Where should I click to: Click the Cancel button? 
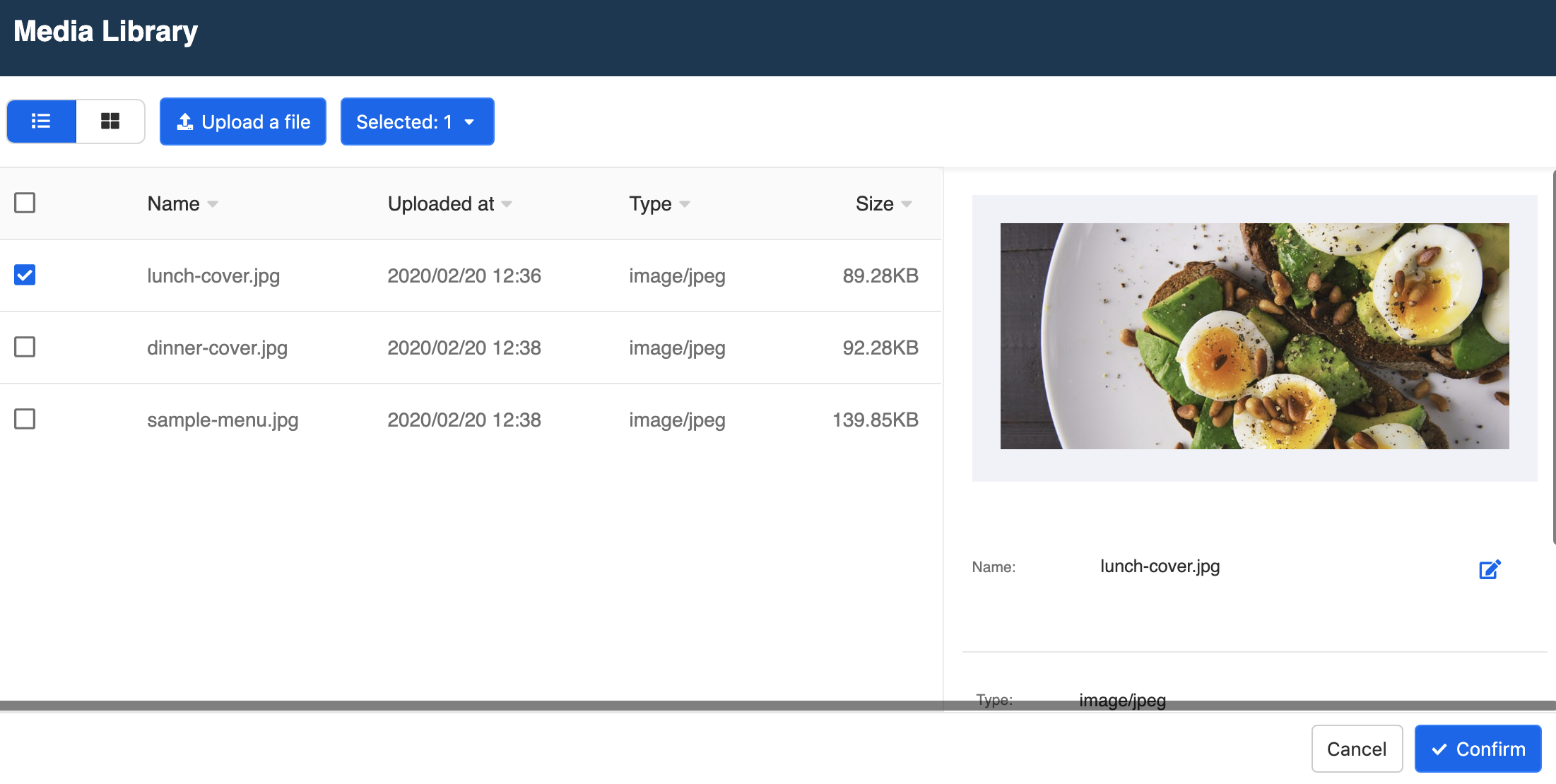coord(1356,748)
